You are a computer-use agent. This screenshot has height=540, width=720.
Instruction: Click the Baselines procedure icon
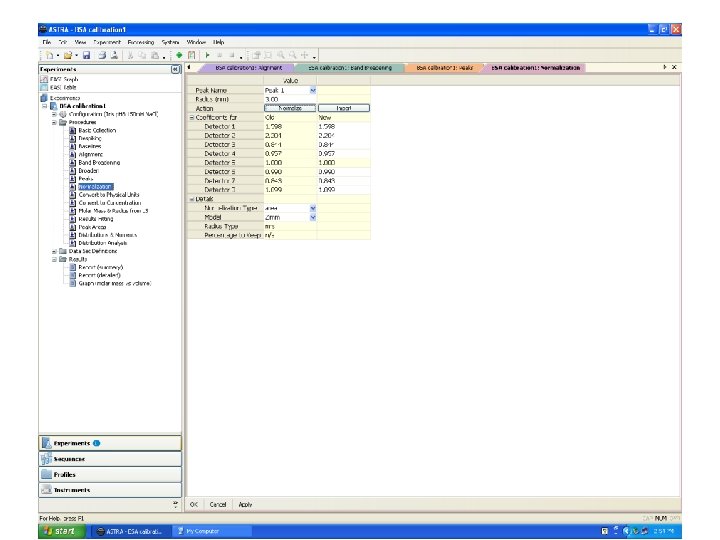point(73,146)
